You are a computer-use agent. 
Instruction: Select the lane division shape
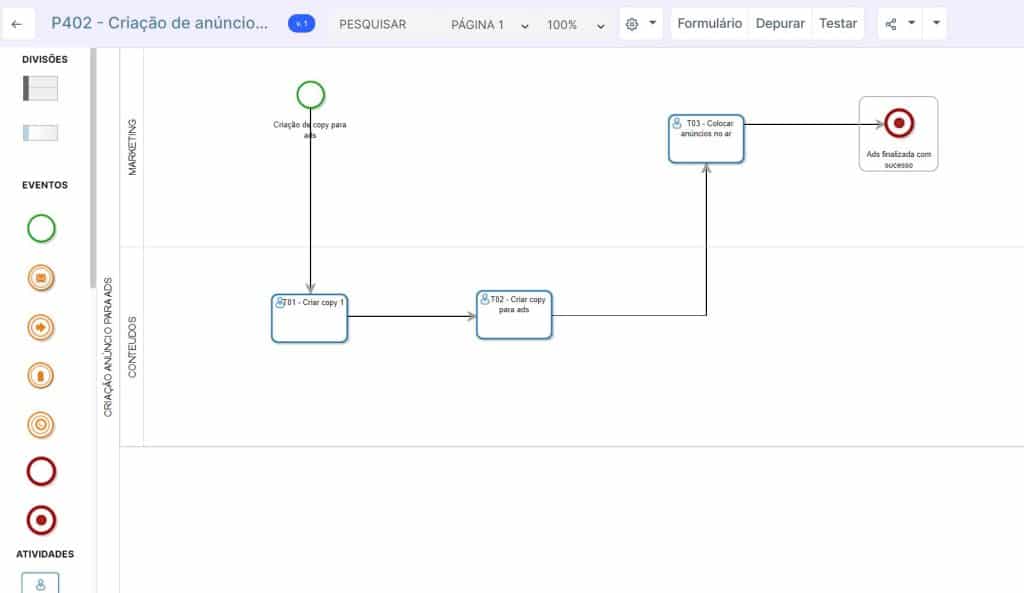[x=40, y=133]
